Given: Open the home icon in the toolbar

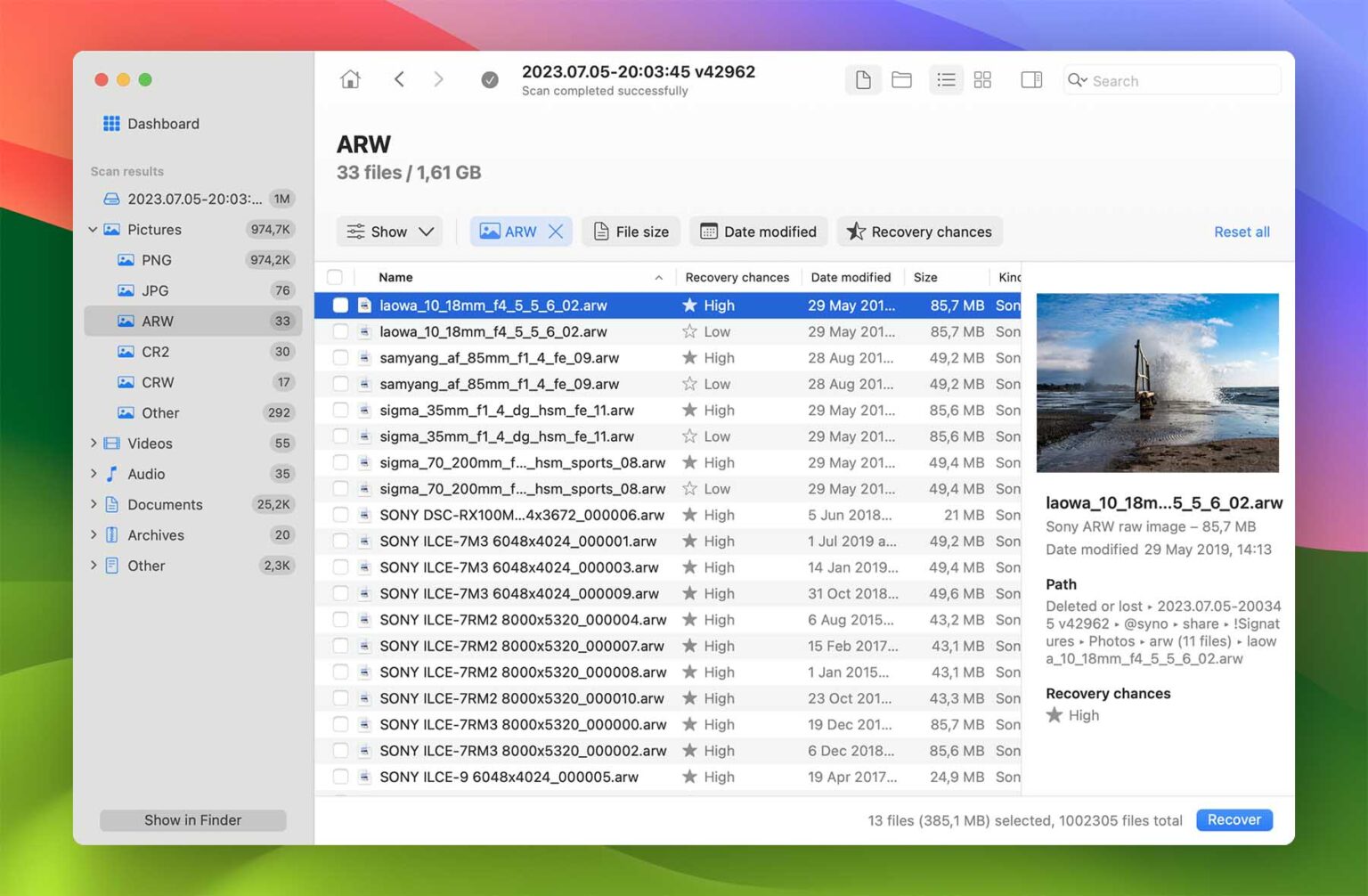Looking at the screenshot, I should click(350, 78).
